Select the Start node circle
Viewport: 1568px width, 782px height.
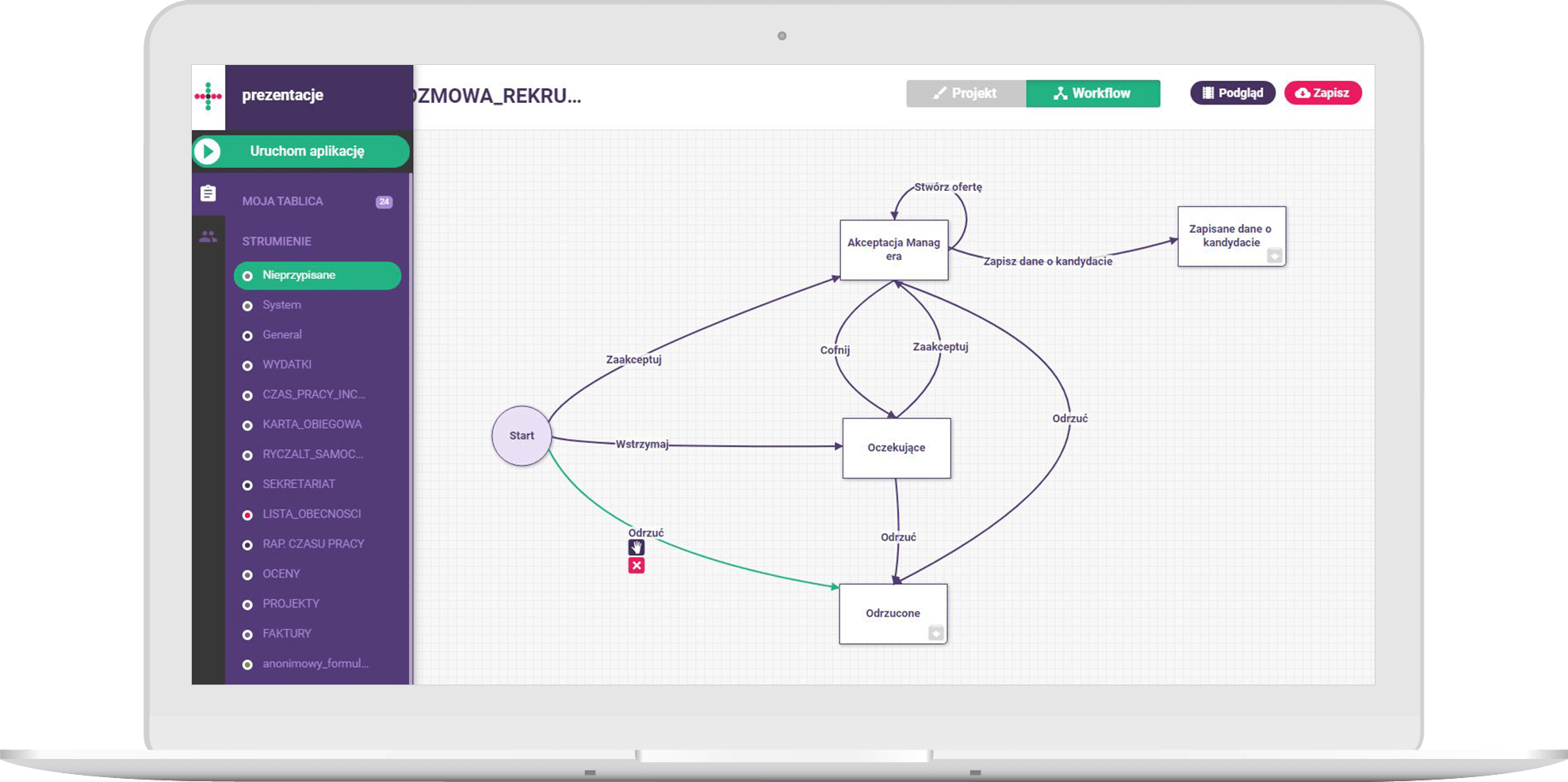point(522,436)
